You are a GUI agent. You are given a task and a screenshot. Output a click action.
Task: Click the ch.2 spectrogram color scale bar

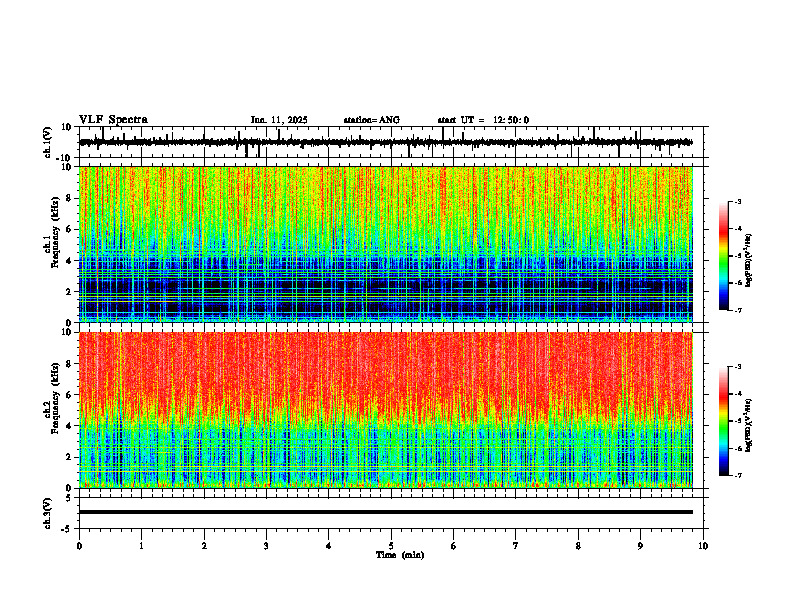[x=723, y=421]
